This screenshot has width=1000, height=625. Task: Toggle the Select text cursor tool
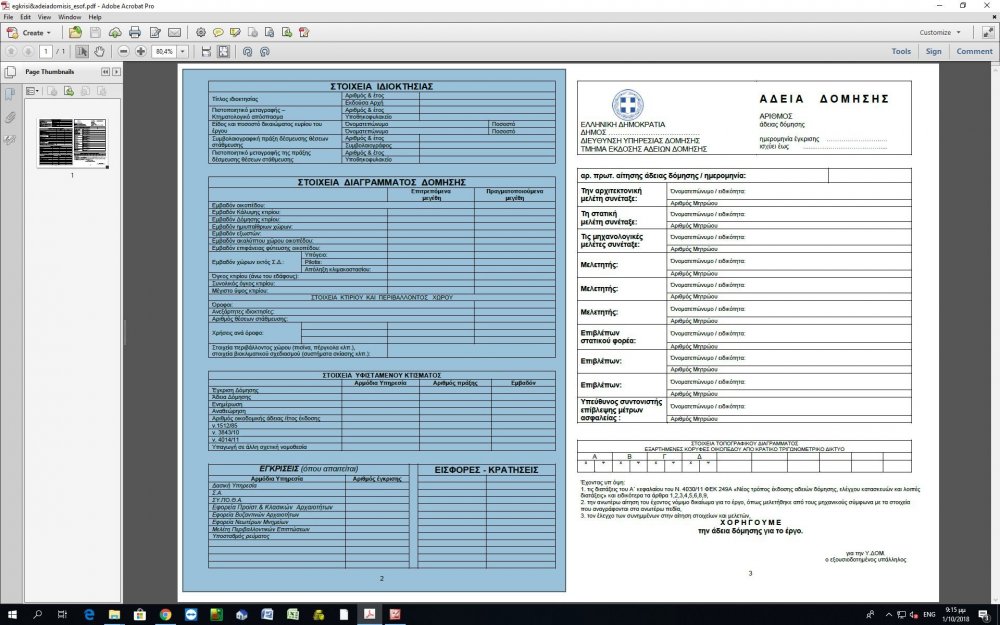(x=83, y=51)
